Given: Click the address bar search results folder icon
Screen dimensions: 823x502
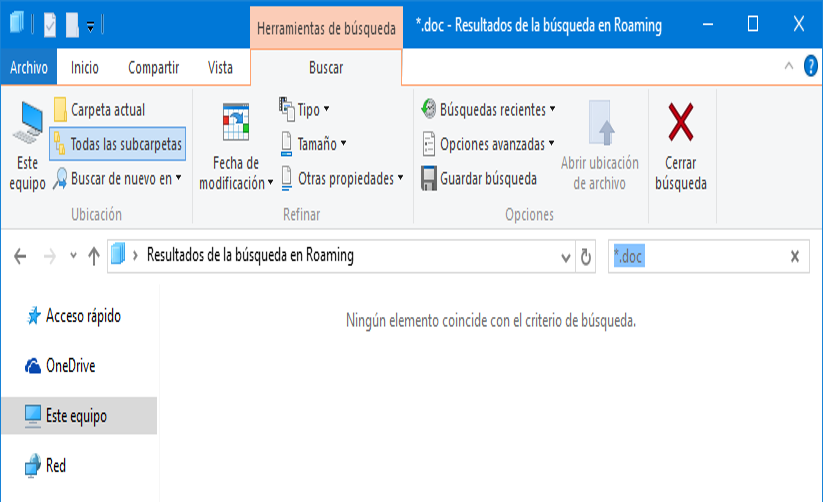Looking at the screenshot, I should (x=118, y=254).
